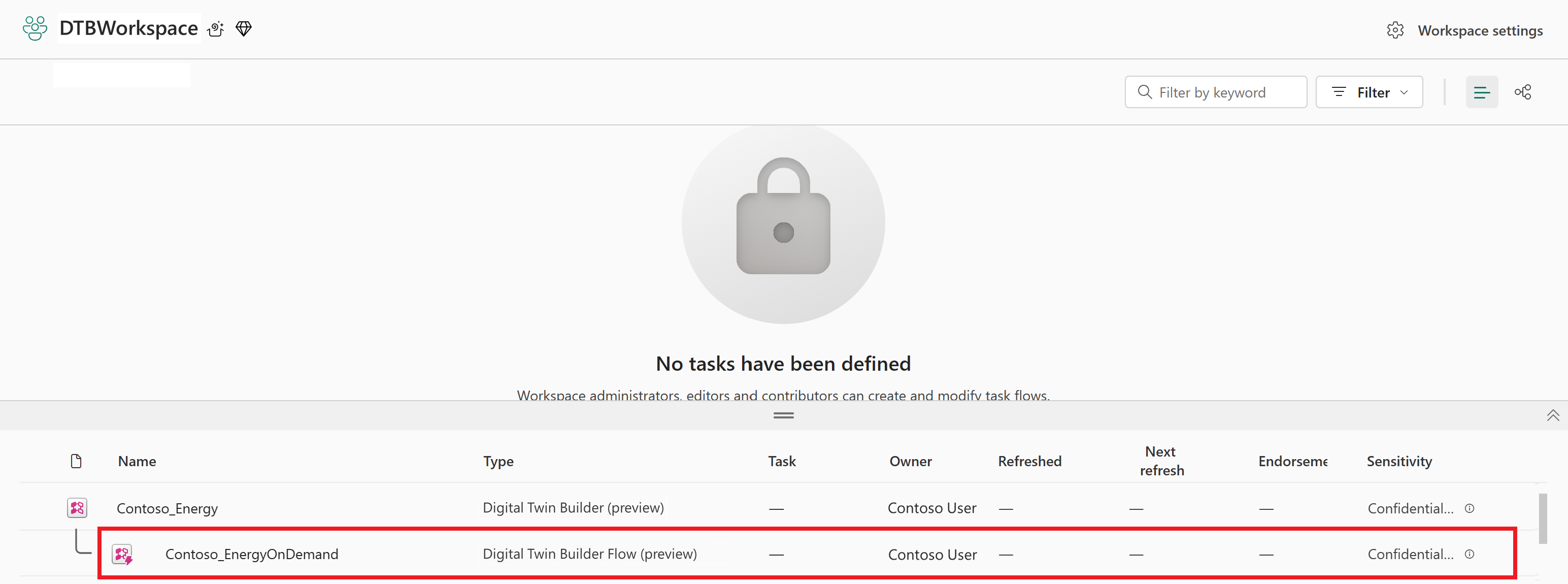The width and height of the screenshot is (1568, 584).
Task: Select the Contoso_Energy Digital Twin Builder icon
Action: tap(77, 507)
